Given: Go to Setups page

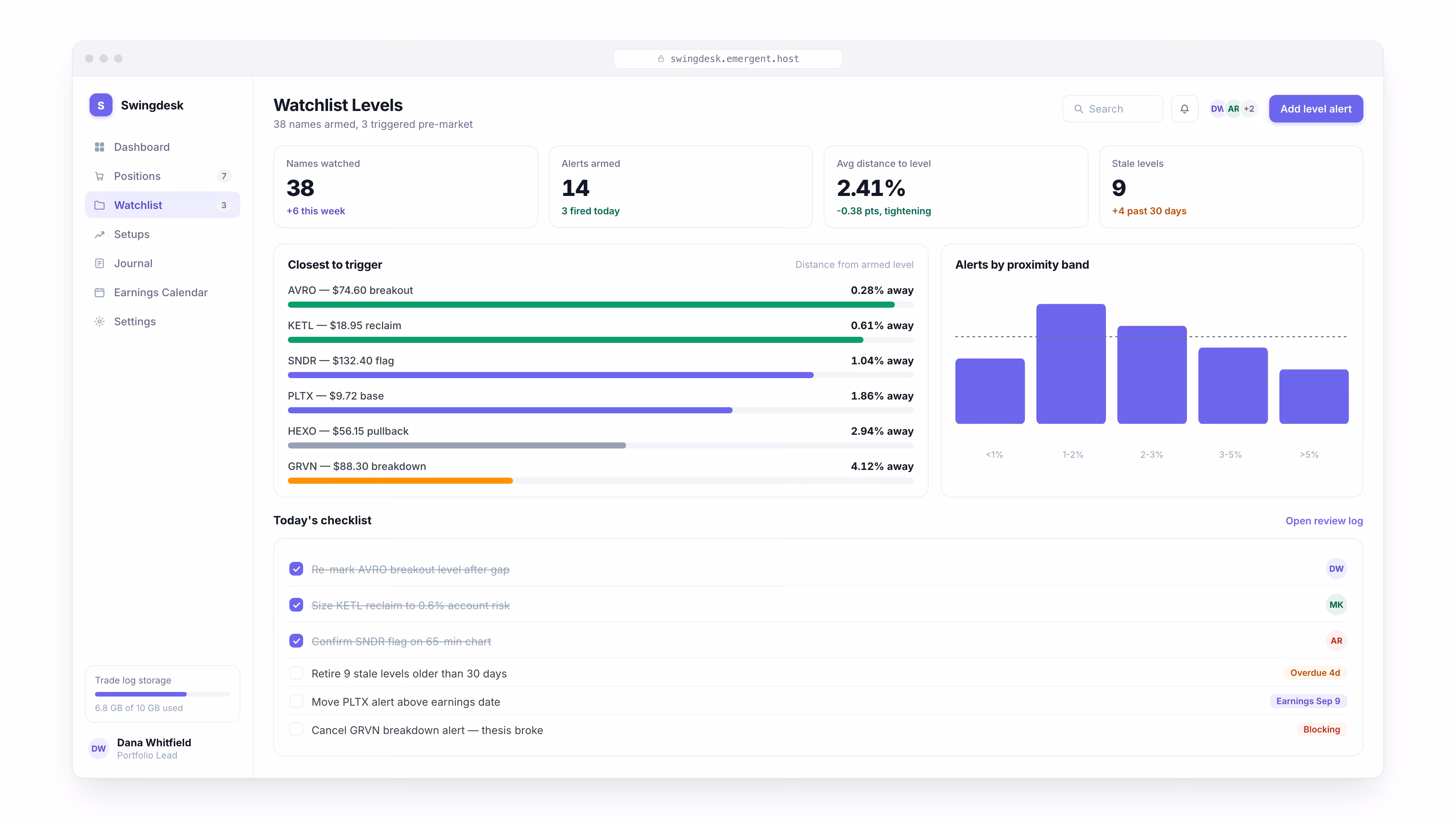Looking at the screenshot, I should 163,235.
